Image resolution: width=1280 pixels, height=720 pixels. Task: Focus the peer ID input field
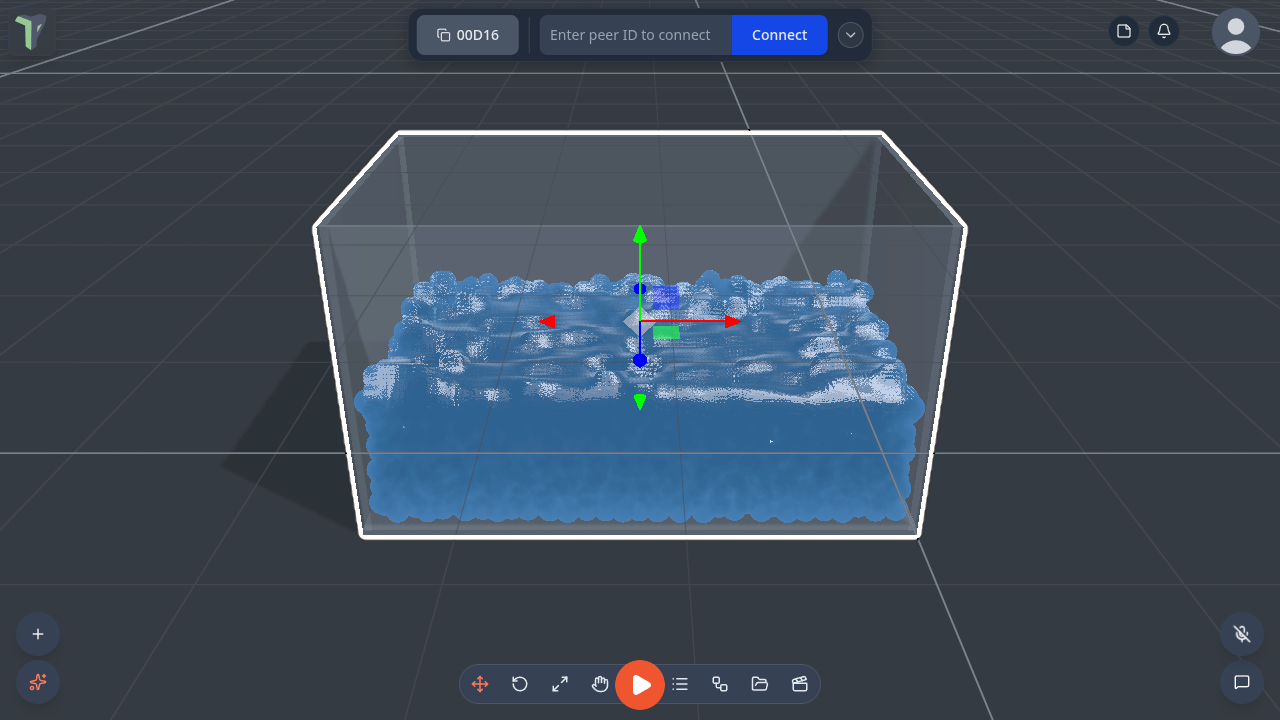click(x=636, y=35)
